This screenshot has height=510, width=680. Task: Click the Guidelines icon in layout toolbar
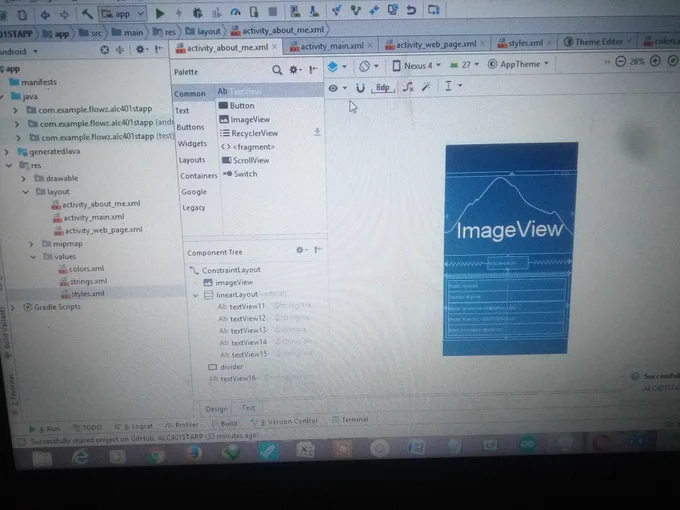point(448,86)
